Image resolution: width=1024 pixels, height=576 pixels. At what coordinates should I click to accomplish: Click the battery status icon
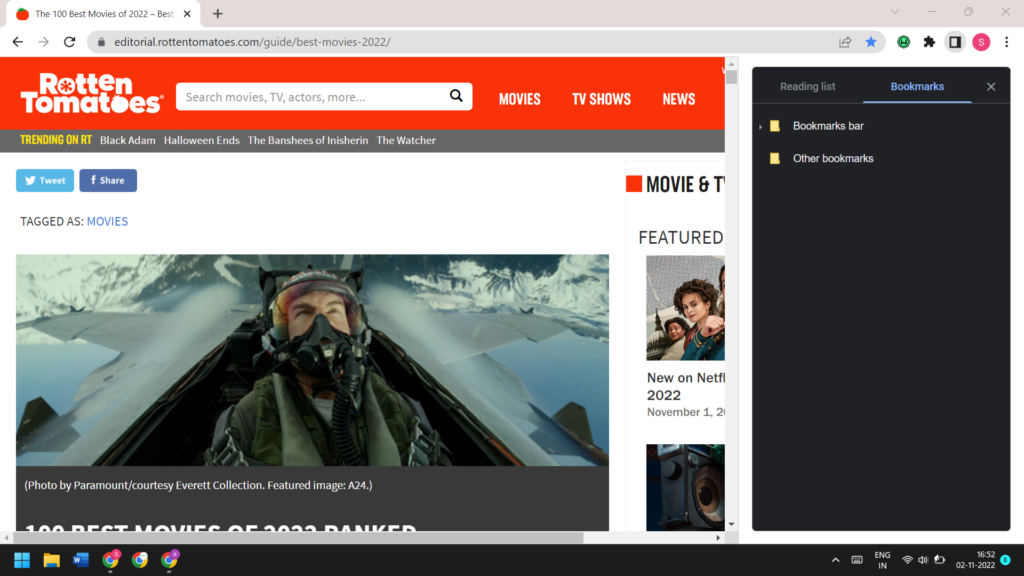[x=940, y=561]
